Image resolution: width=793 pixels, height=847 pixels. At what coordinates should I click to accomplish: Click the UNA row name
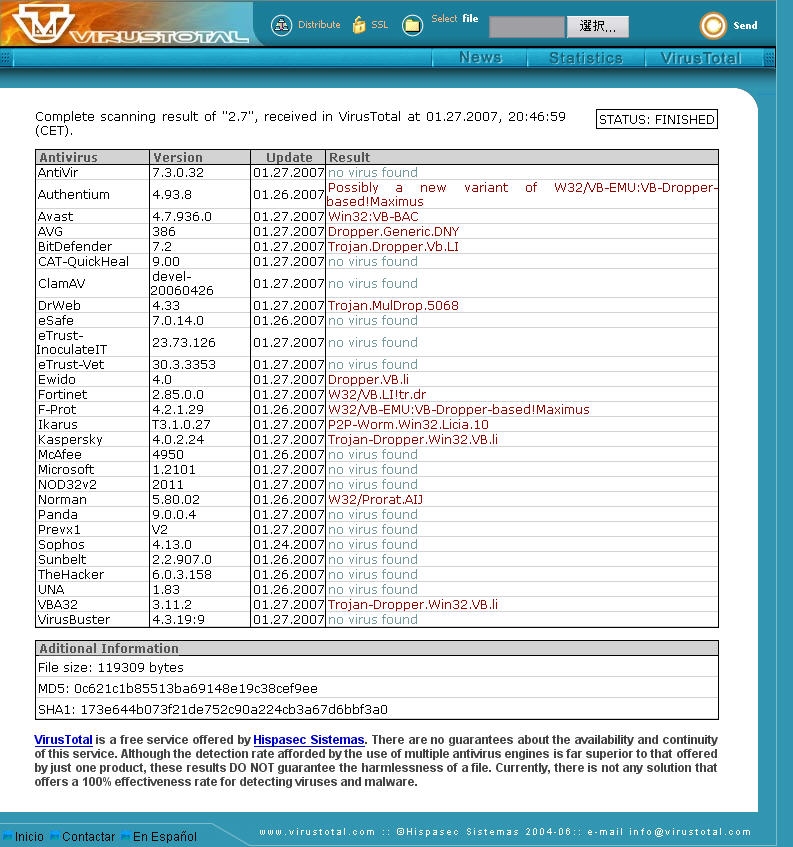coord(51,590)
